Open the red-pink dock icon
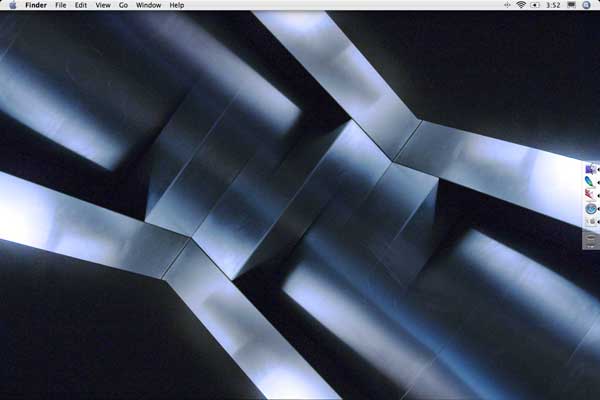This screenshot has height=400, width=600. tap(591, 194)
